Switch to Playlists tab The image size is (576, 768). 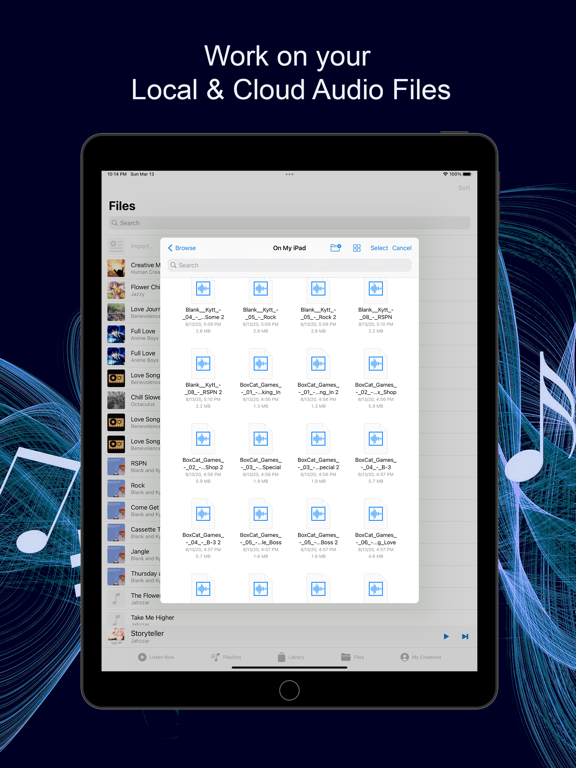226,657
